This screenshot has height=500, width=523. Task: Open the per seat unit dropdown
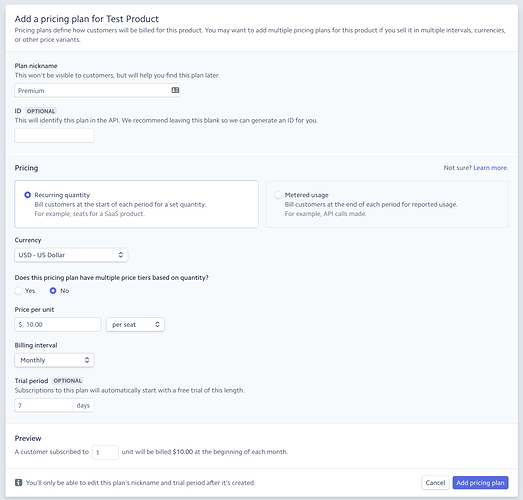pyautogui.click(x=135, y=324)
